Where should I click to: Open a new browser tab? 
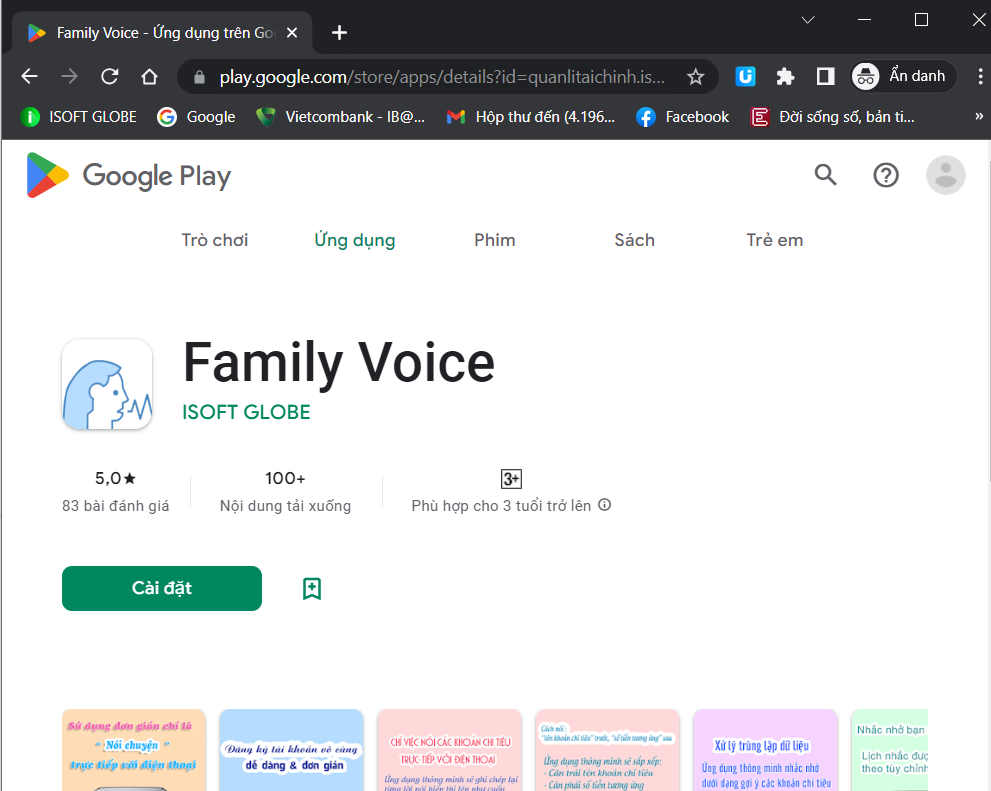click(339, 32)
